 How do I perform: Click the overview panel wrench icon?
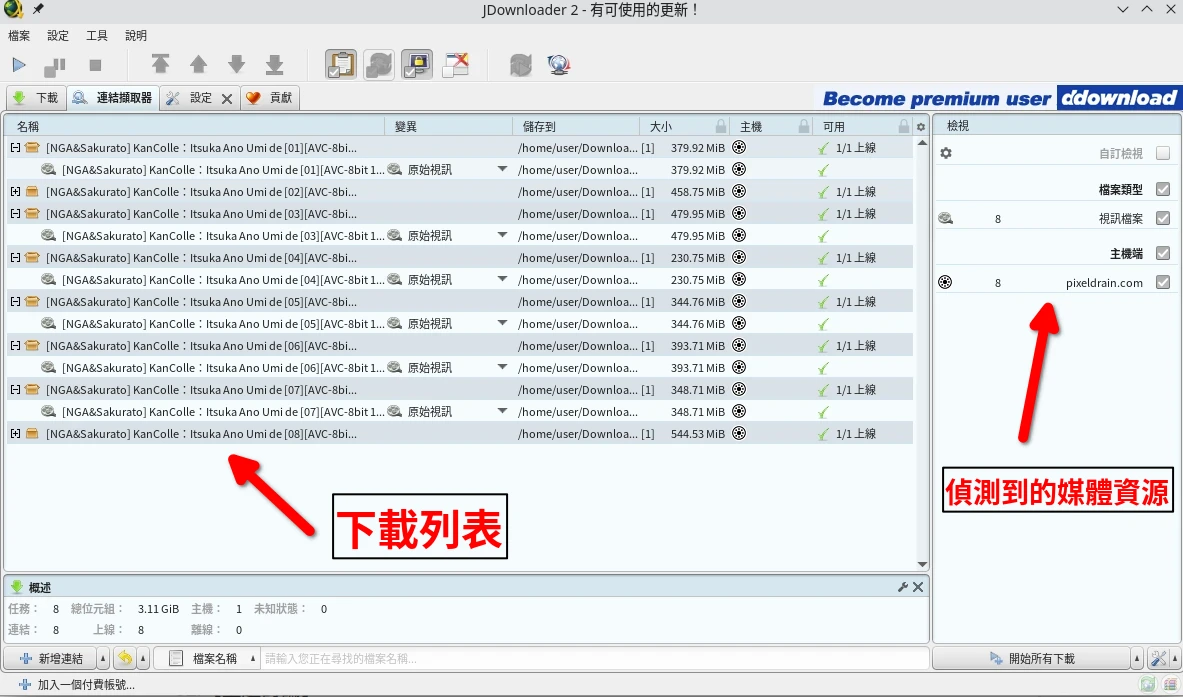click(x=903, y=587)
